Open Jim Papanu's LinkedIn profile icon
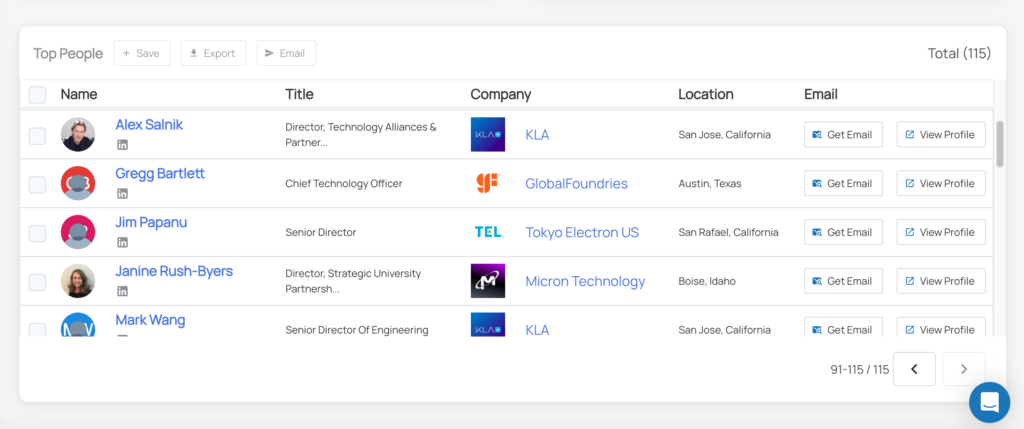Image resolution: width=1024 pixels, height=429 pixels. (x=123, y=242)
